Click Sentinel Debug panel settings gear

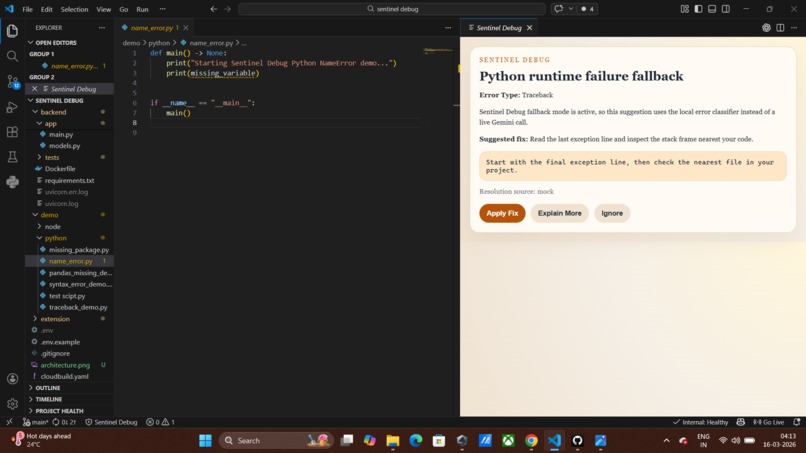[x=766, y=28]
